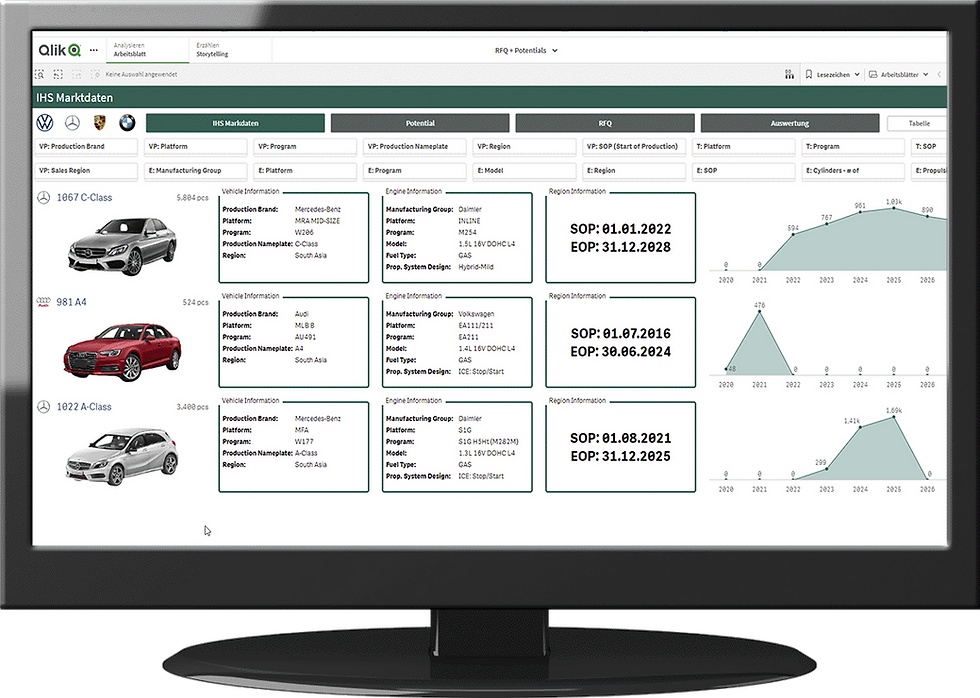Click the 3.400 pcs value
The width and height of the screenshot is (980, 698).
tap(192, 407)
